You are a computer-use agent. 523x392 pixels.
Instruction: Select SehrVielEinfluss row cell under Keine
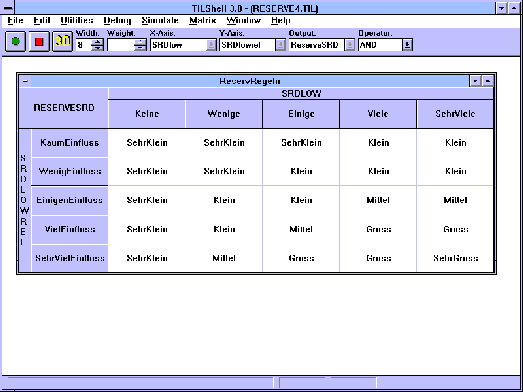[147, 258]
